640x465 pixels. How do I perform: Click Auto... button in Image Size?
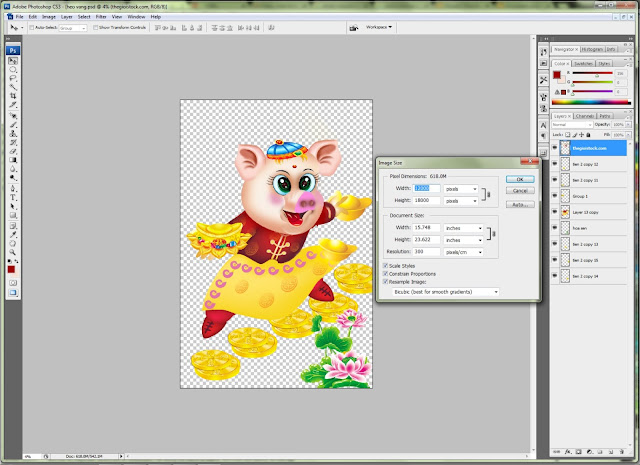point(520,205)
